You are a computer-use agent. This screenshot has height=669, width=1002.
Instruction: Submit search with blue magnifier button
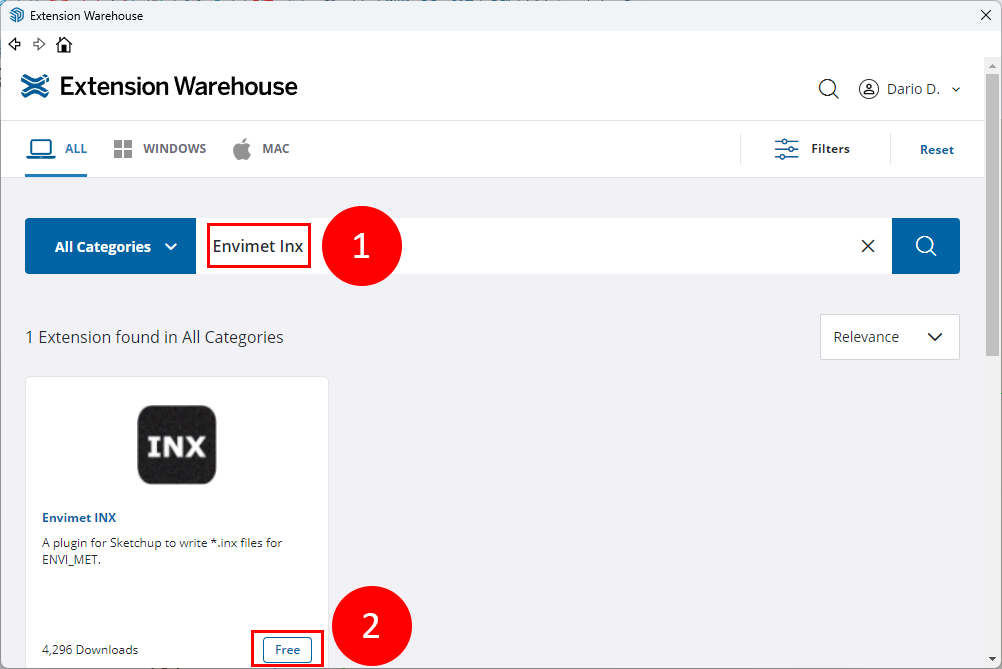pos(925,246)
